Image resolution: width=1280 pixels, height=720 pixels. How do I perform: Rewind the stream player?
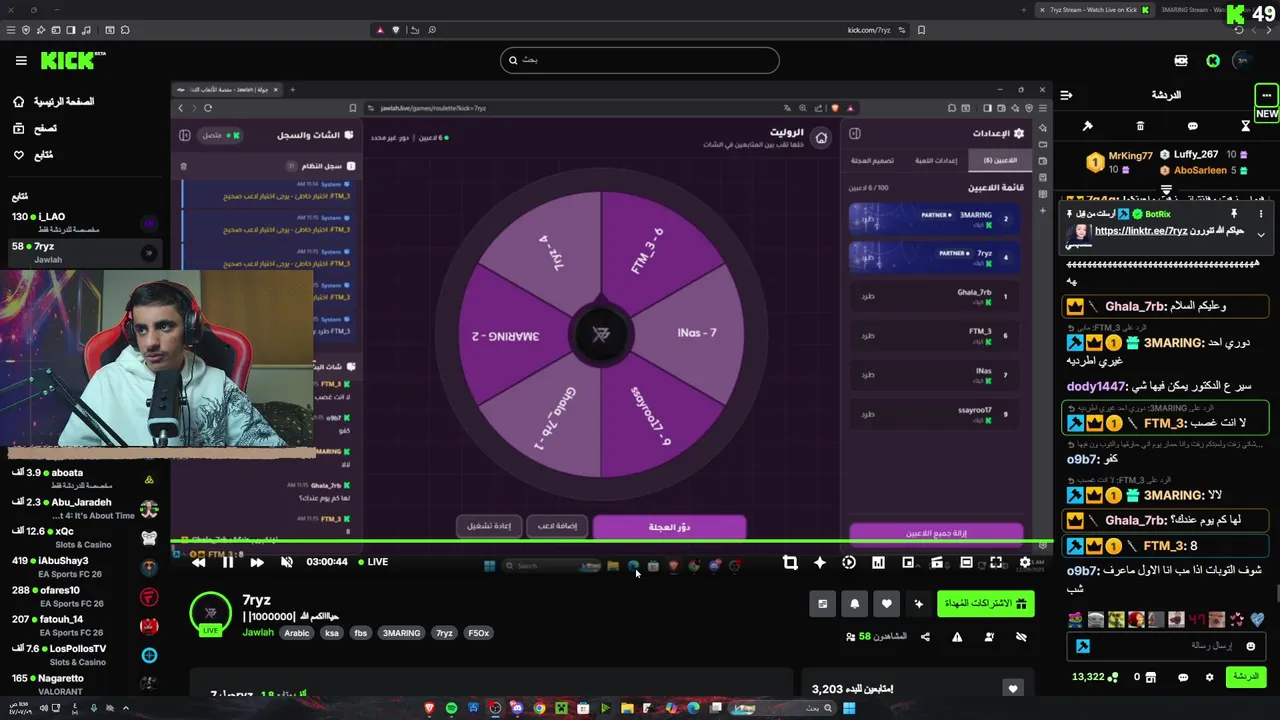198,562
